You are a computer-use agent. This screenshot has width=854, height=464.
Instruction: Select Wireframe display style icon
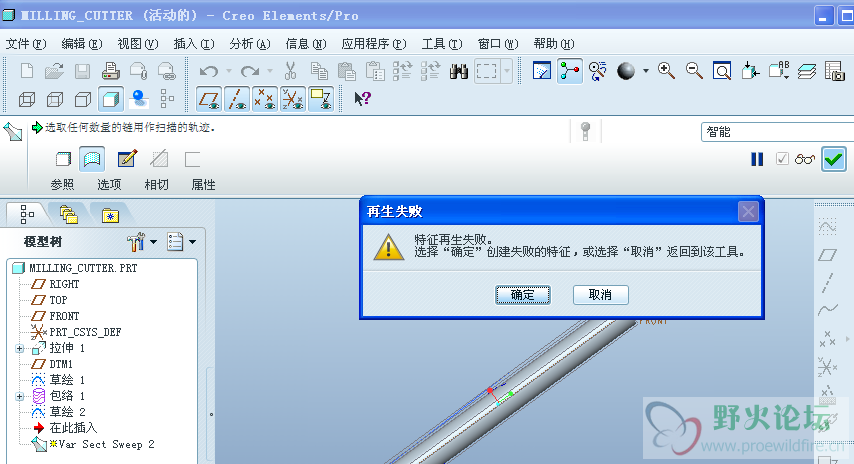[x=27, y=99]
